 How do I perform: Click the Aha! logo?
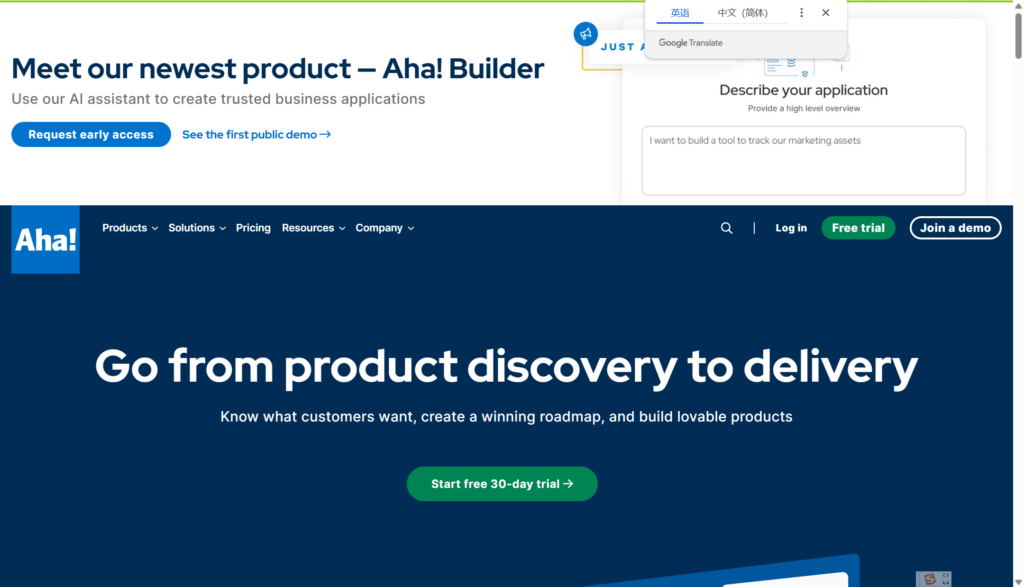(x=45, y=240)
